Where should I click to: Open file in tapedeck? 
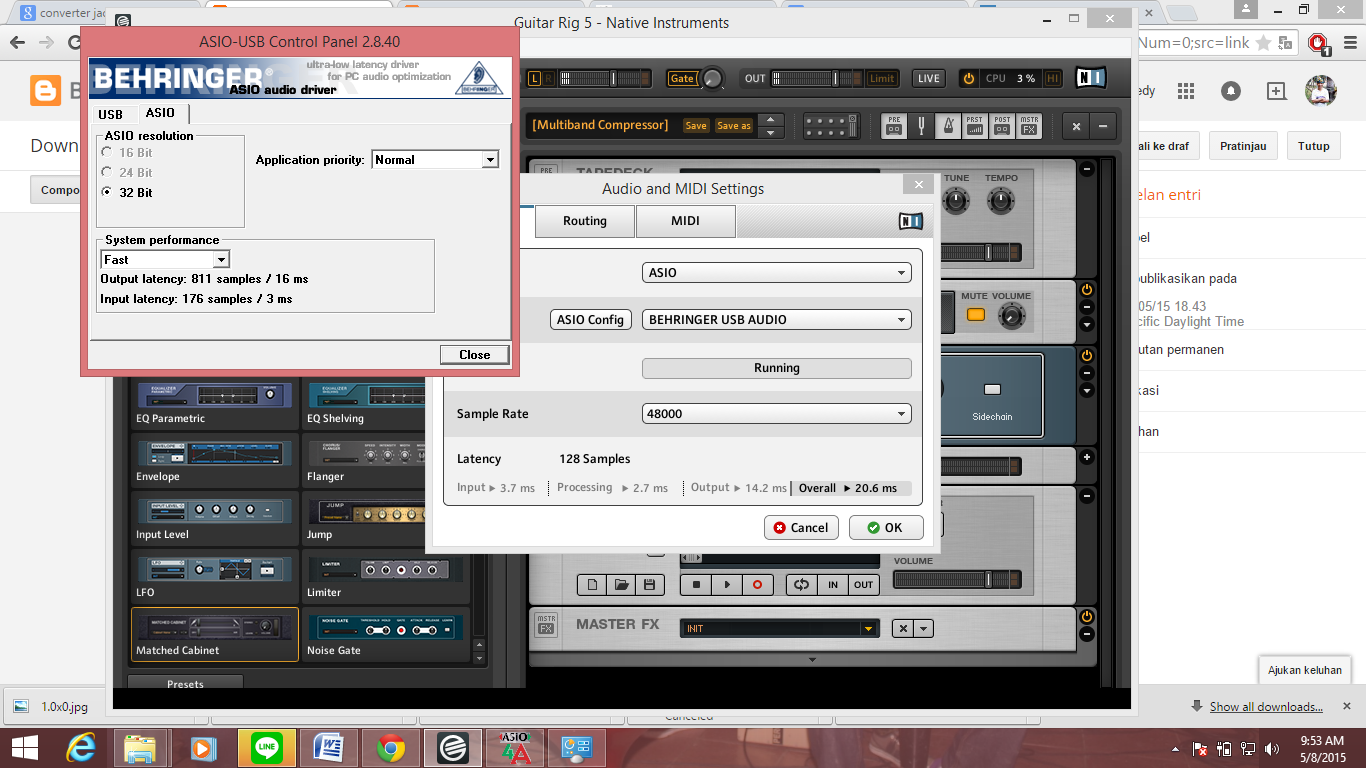[620, 585]
